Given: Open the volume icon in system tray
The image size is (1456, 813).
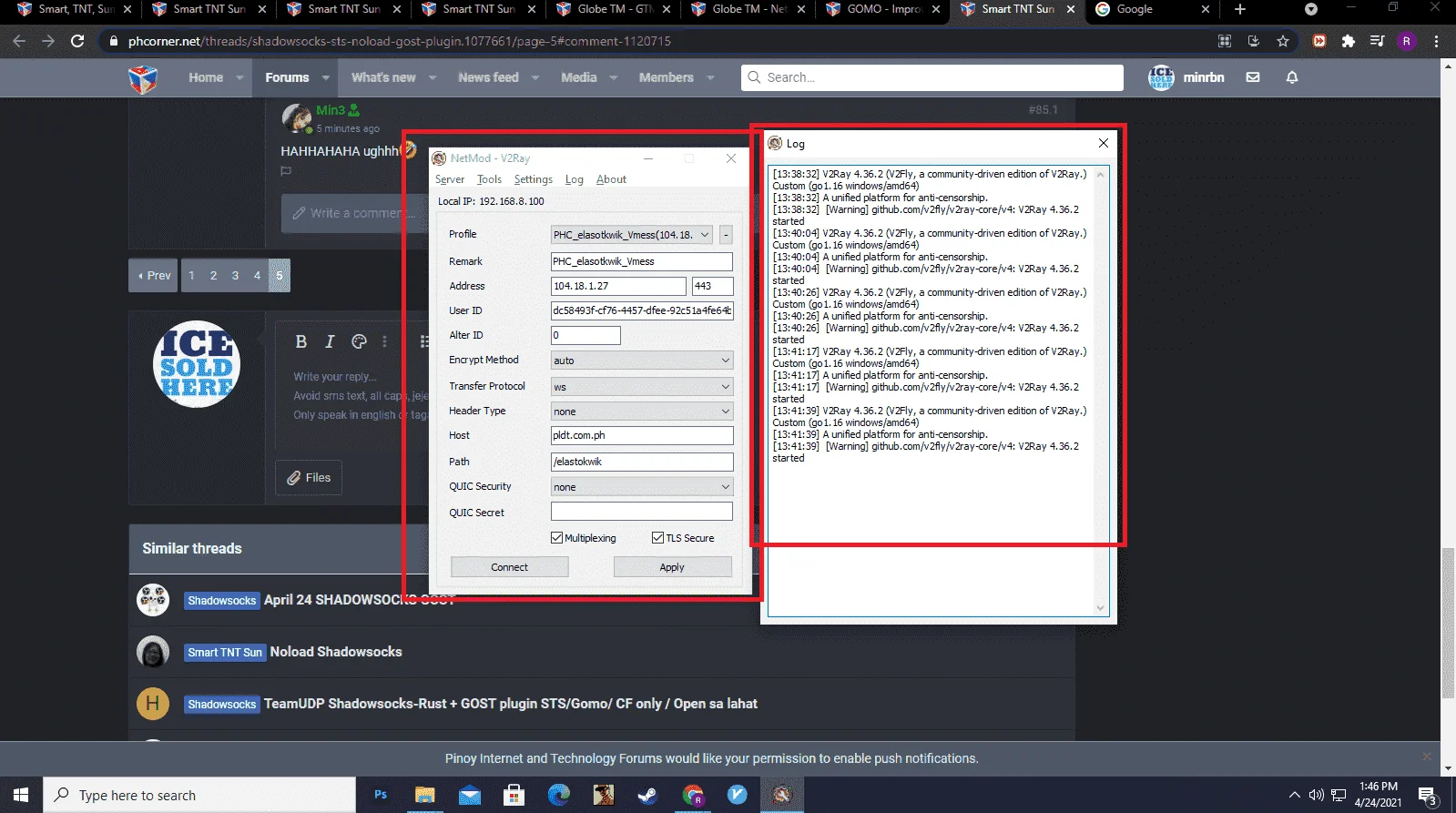Looking at the screenshot, I should [1316, 795].
